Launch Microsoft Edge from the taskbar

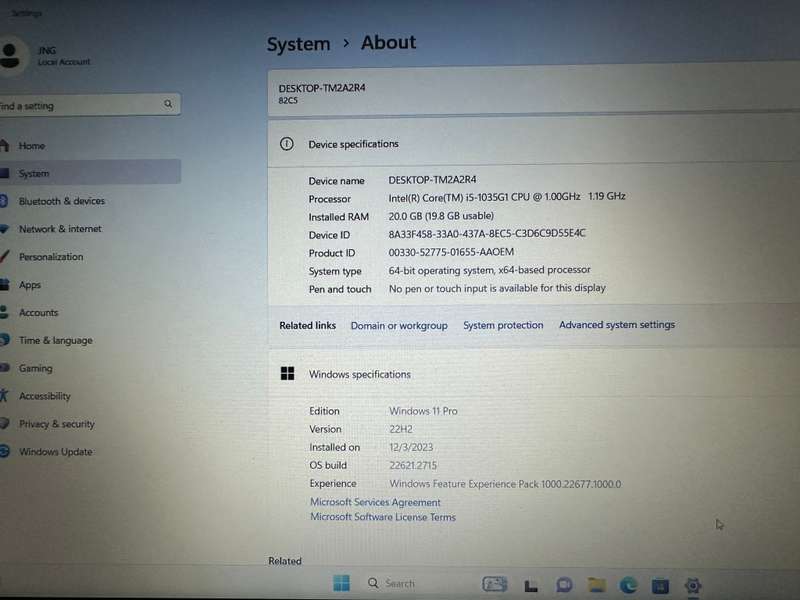point(628,585)
